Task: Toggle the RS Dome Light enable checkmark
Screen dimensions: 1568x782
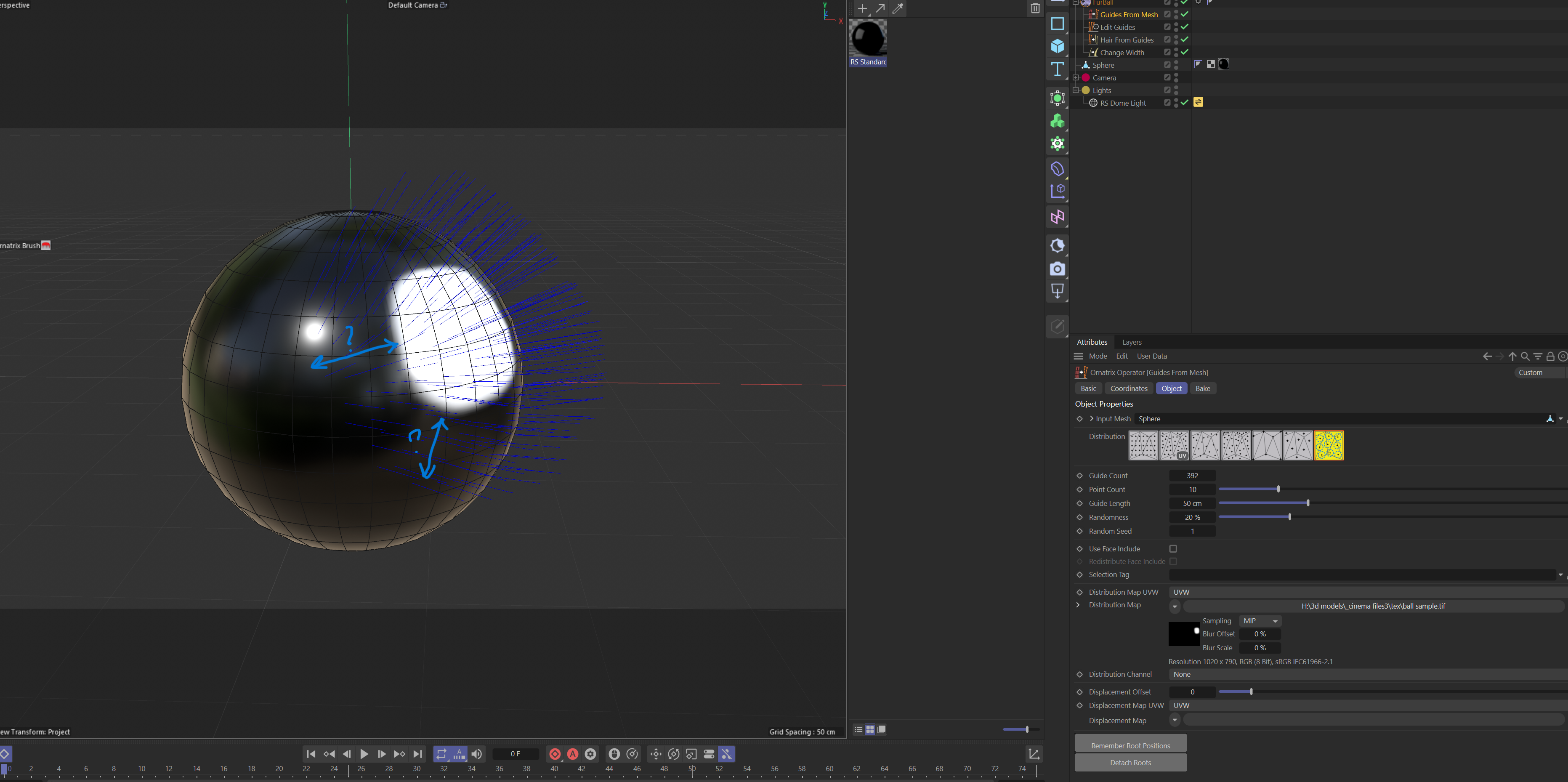Action: (x=1185, y=103)
